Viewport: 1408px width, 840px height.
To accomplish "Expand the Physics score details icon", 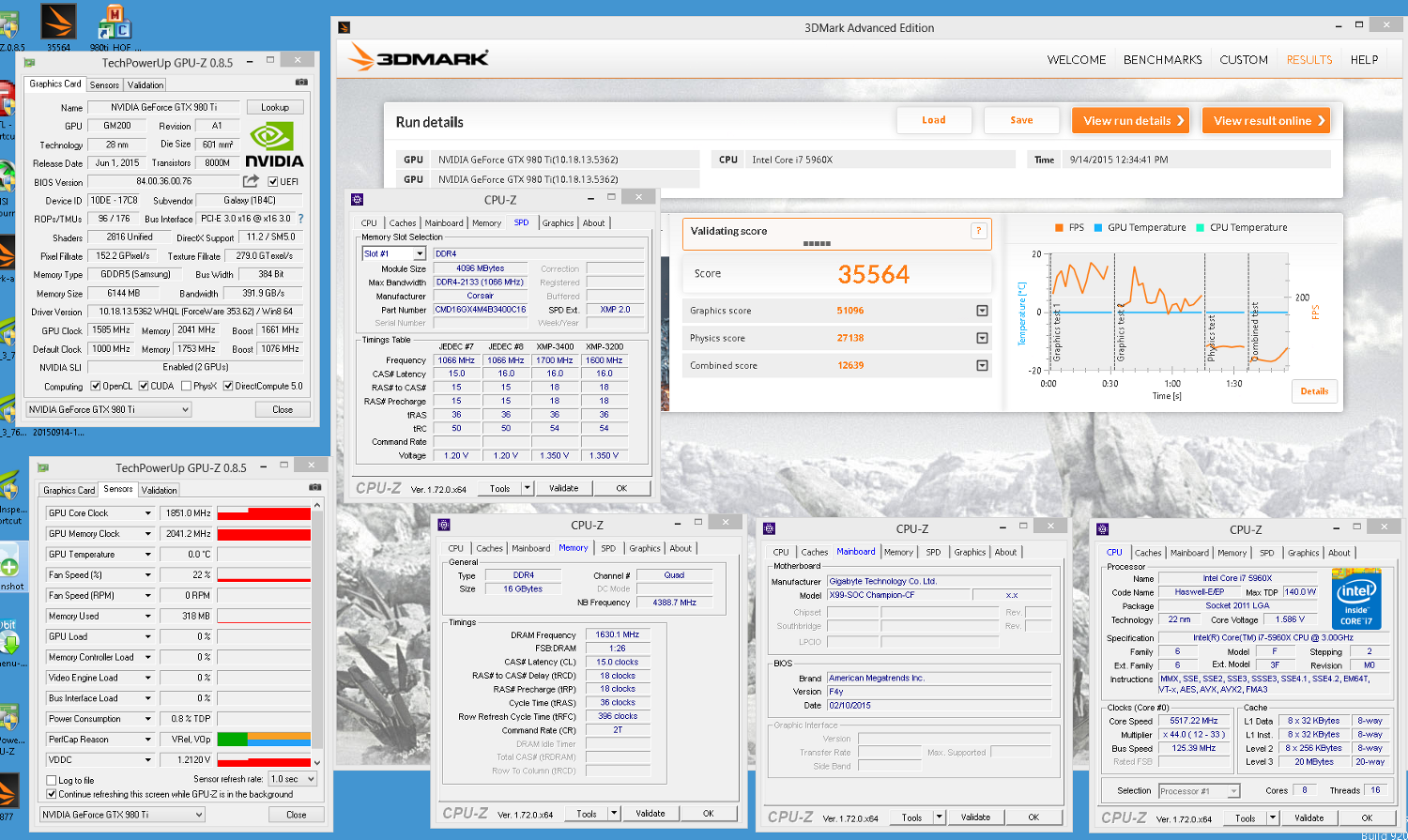I will tap(982, 338).
